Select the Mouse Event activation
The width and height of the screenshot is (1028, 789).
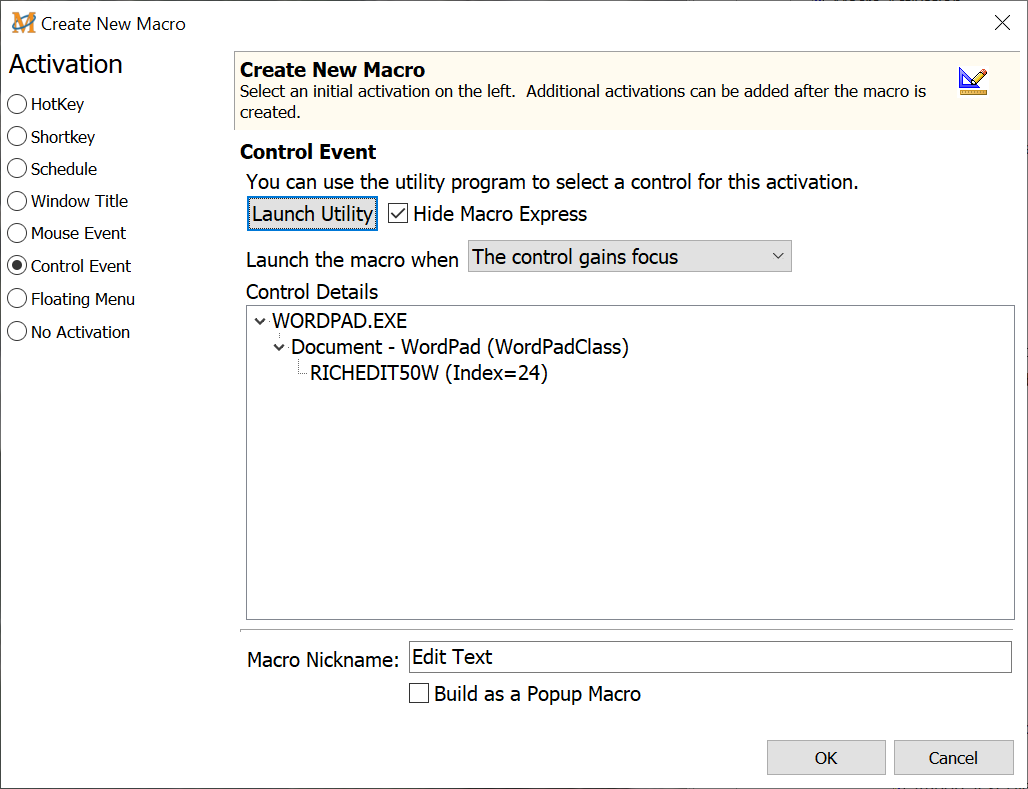(17, 233)
